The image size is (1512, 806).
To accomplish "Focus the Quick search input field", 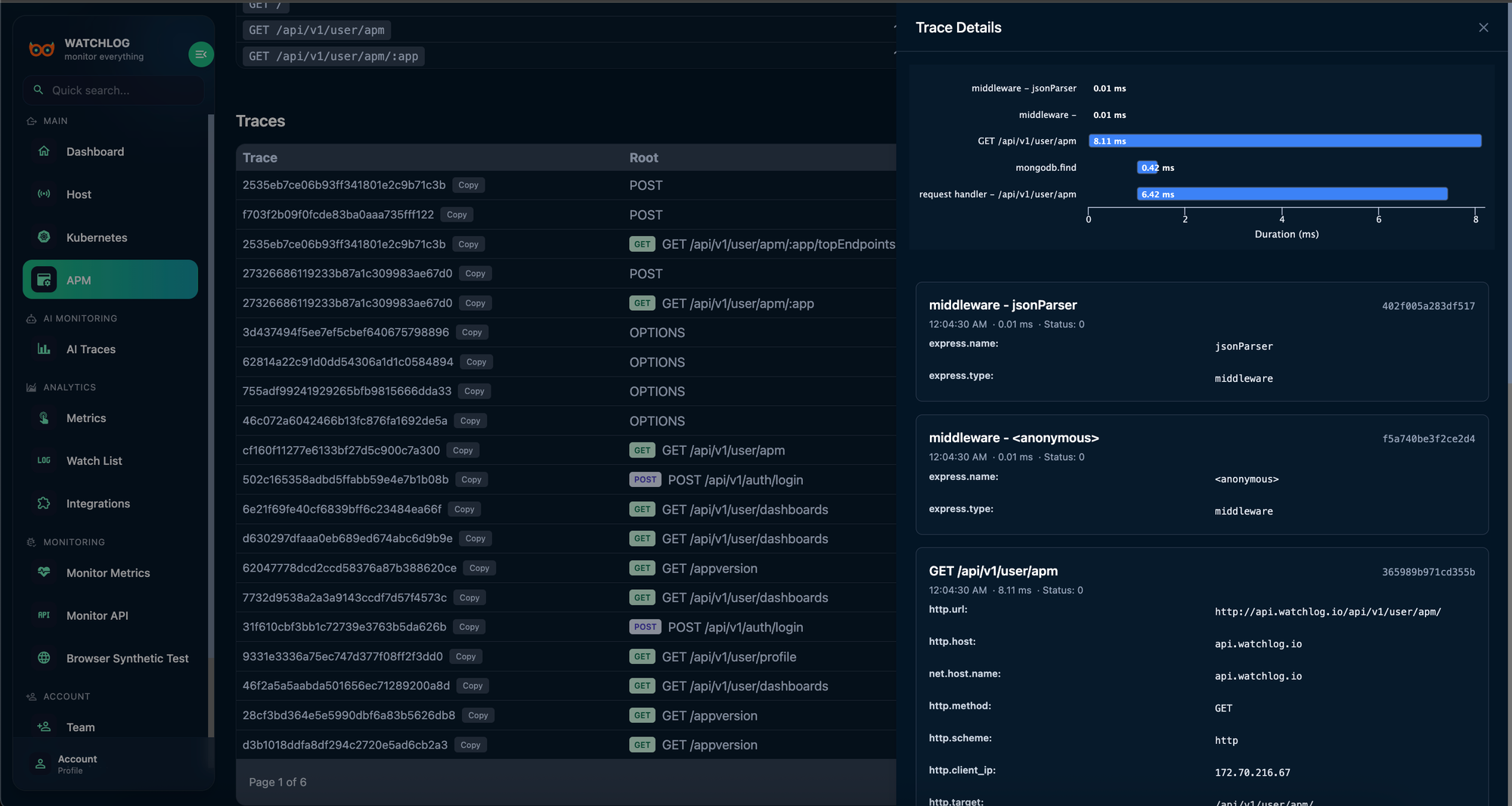I will (113, 90).
